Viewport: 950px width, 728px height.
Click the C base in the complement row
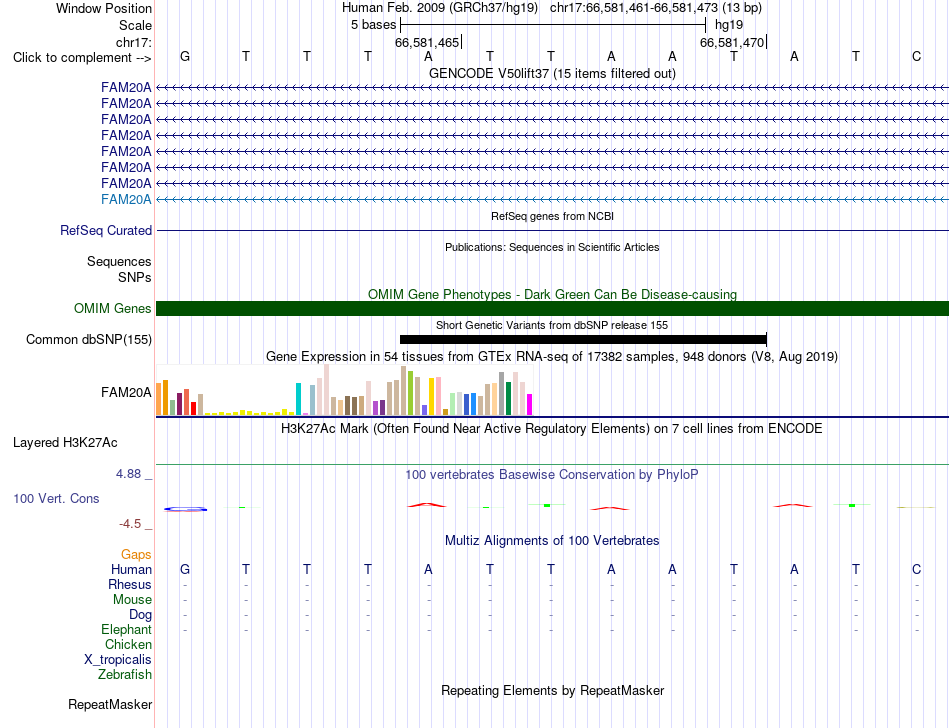pyautogui.click(x=916, y=56)
